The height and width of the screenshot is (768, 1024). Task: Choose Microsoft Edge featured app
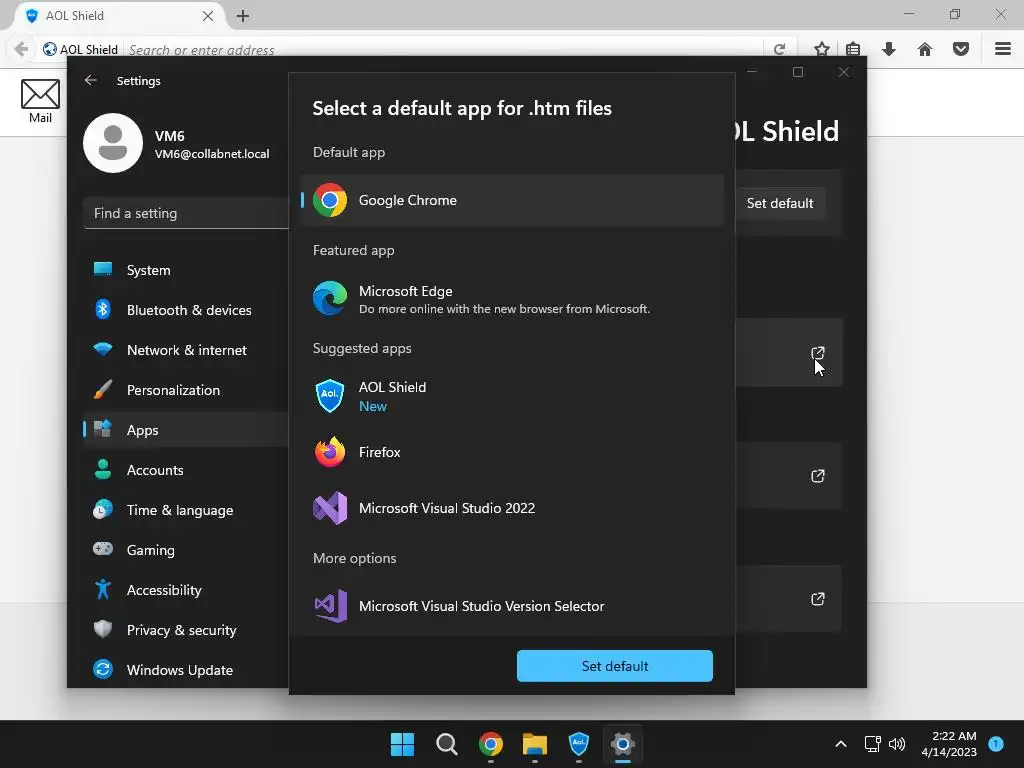point(513,298)
